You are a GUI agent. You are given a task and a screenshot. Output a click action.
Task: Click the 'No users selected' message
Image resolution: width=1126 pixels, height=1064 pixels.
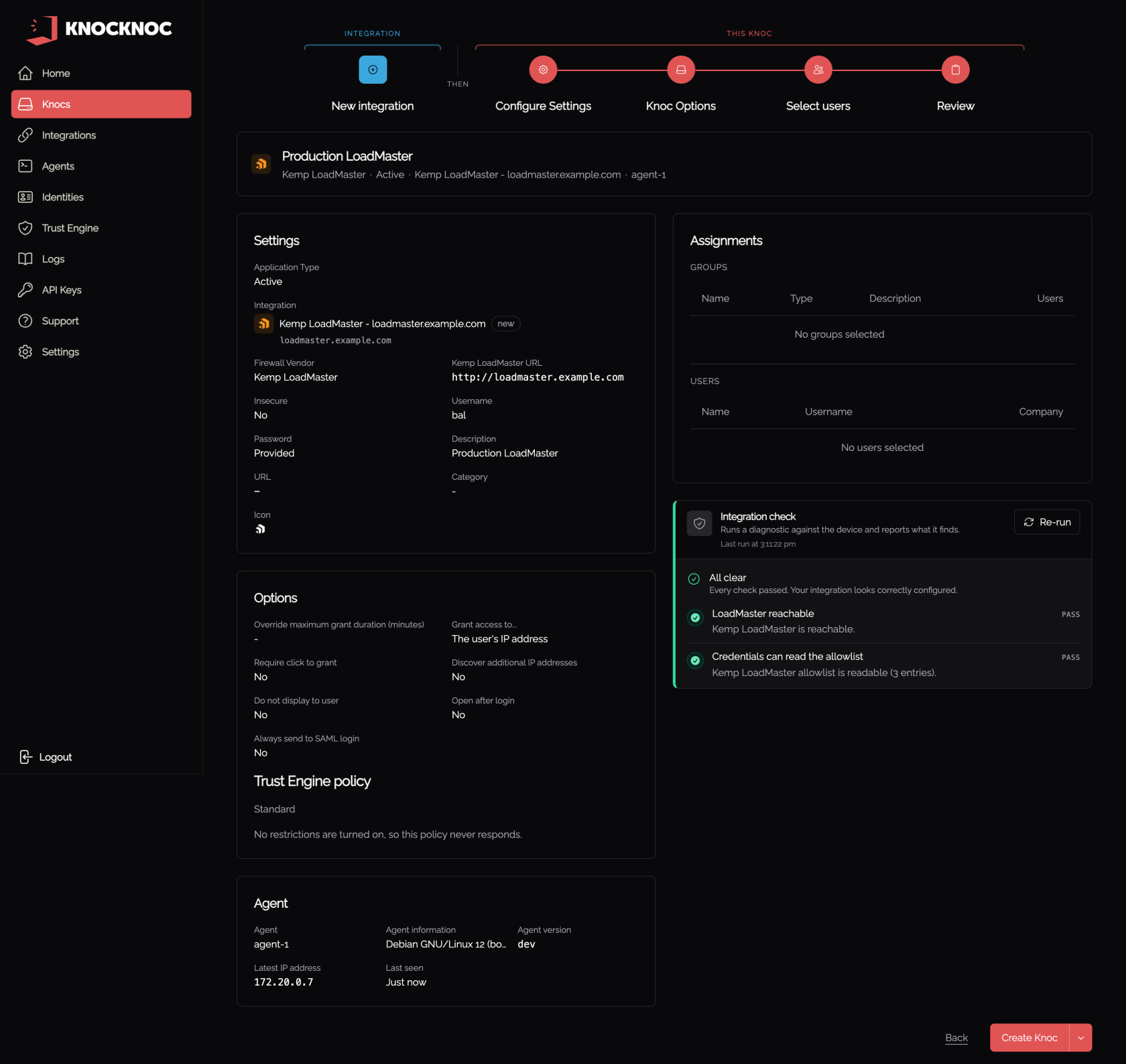click(882, 448)
